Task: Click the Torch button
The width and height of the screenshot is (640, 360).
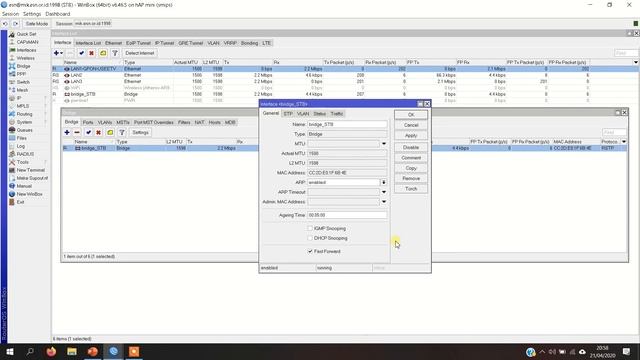Action: point(411,189)
